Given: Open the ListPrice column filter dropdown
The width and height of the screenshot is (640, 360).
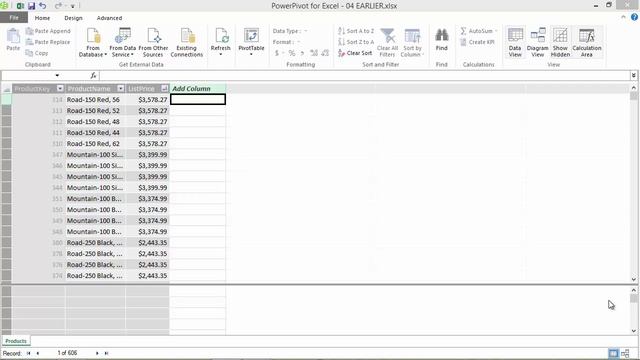Looking at the screenshot, I should click(x=164, y=89).
